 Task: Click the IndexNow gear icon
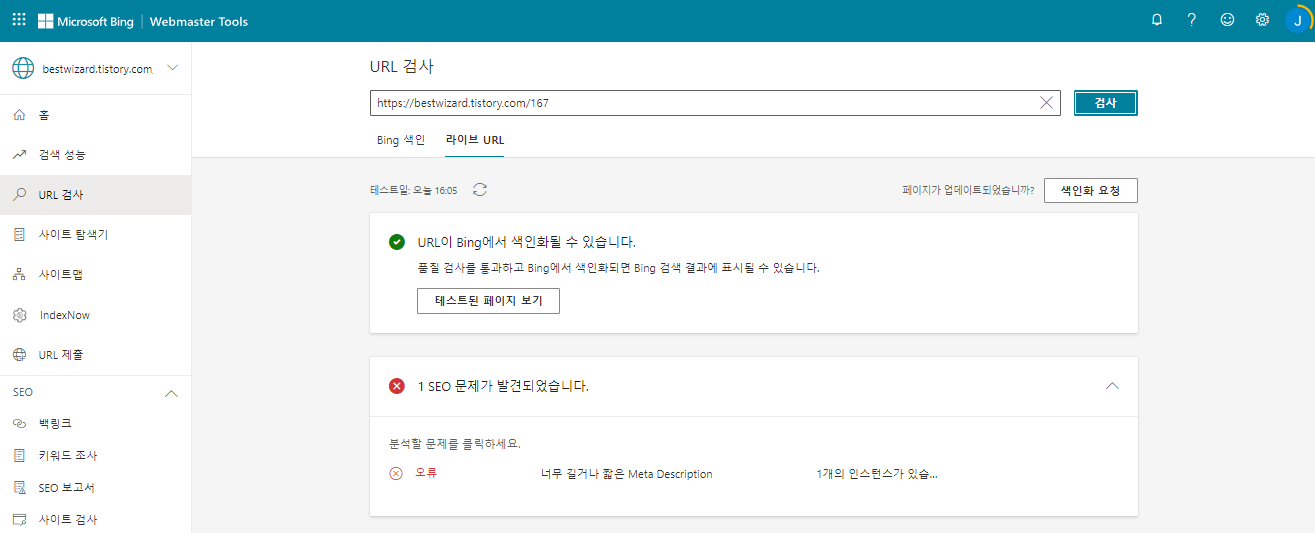point(19,315)
